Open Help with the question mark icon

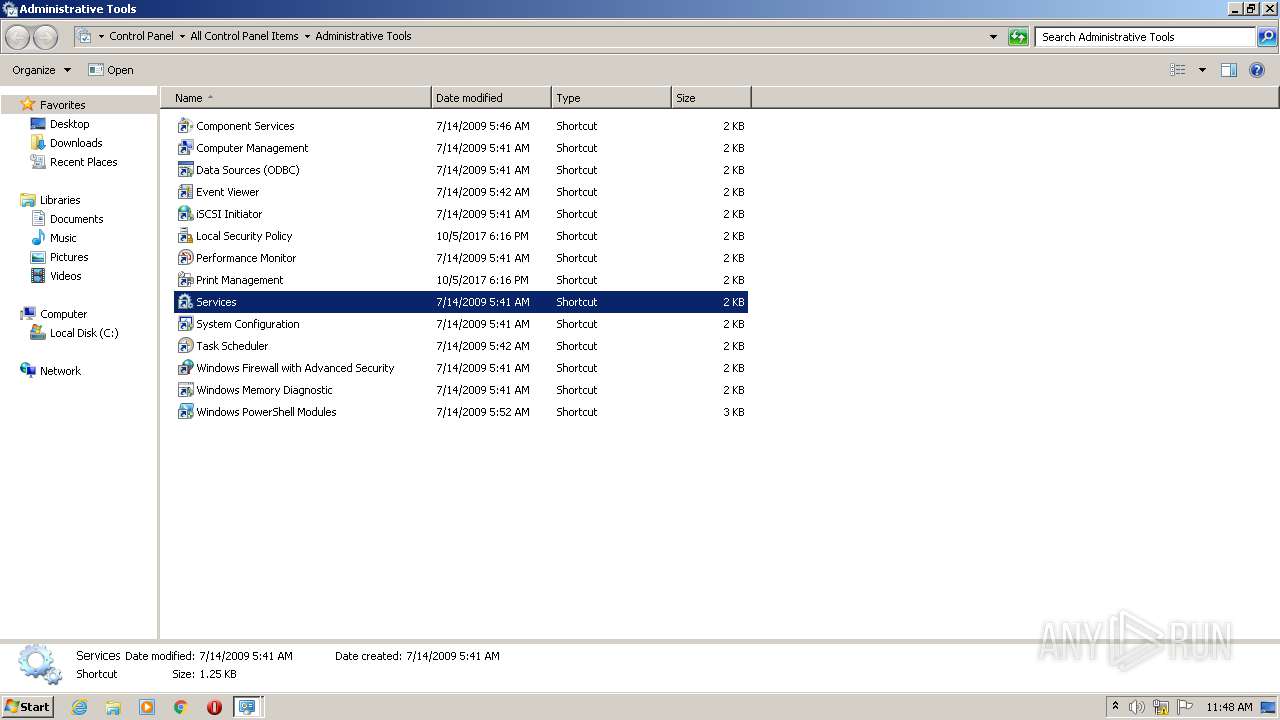point(1257,70)
